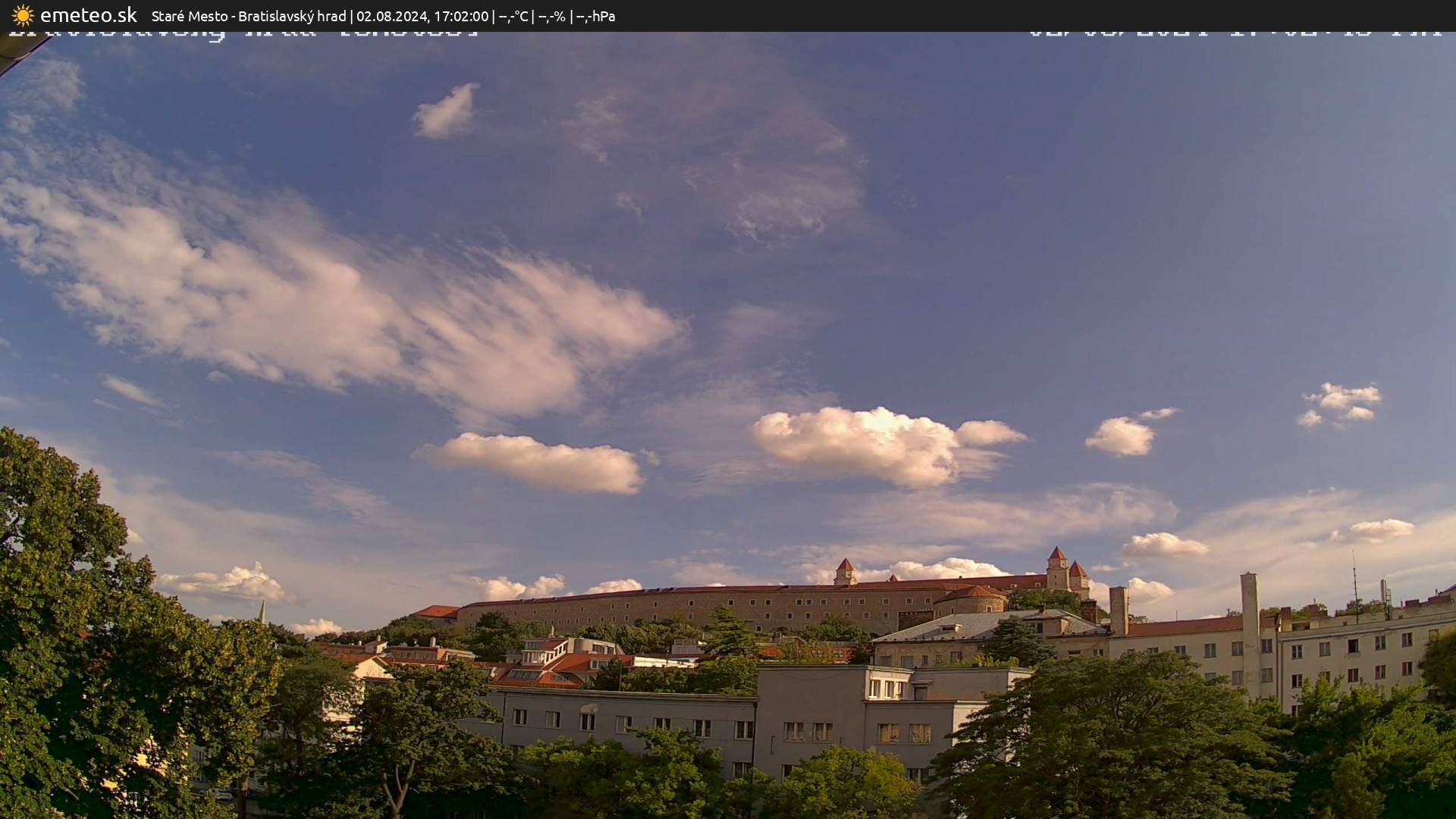Click the timestamp overlay at top right

click(1236, 30)
